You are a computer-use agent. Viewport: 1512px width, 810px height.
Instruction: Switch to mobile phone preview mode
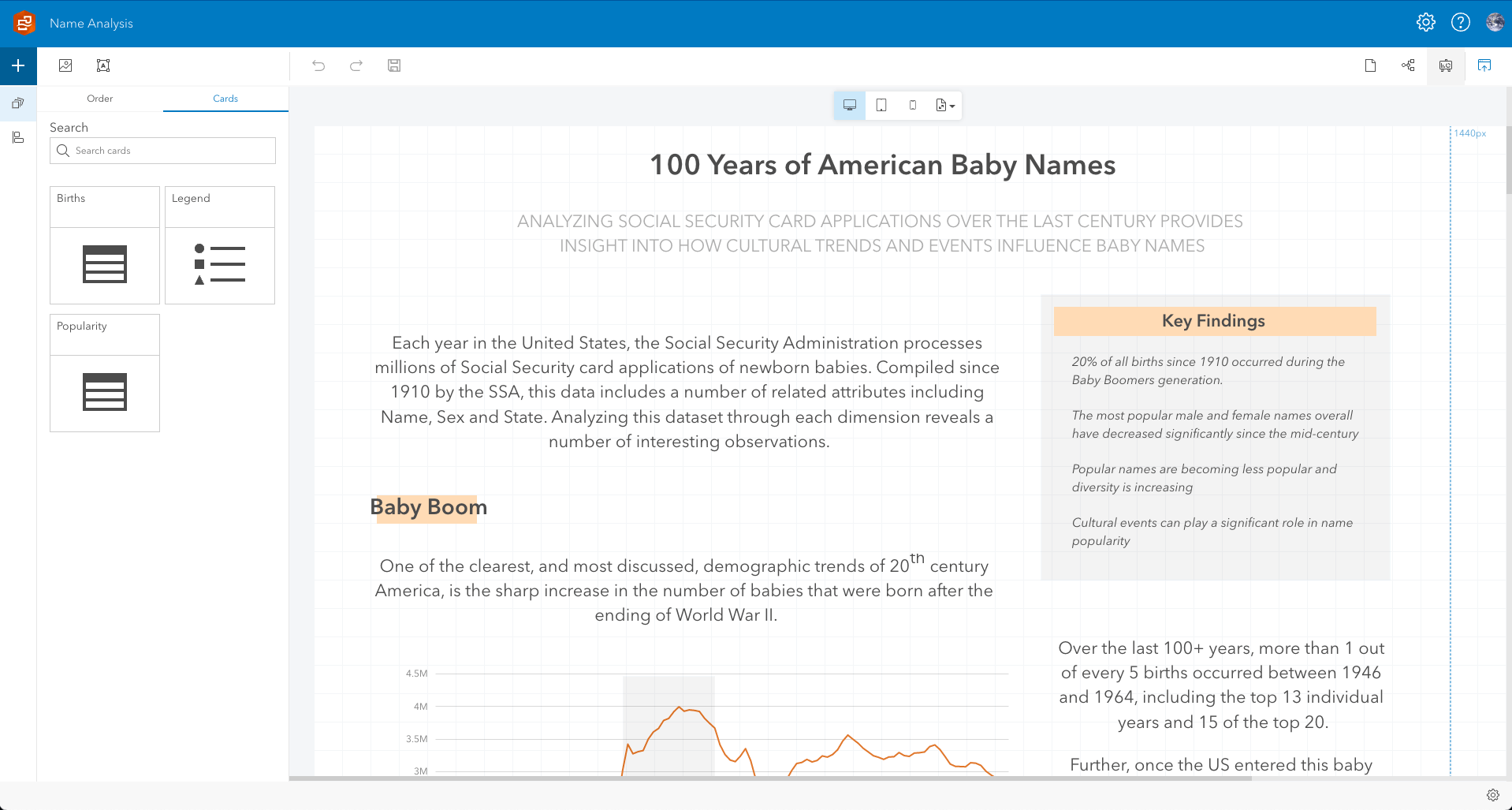point(913,105)
